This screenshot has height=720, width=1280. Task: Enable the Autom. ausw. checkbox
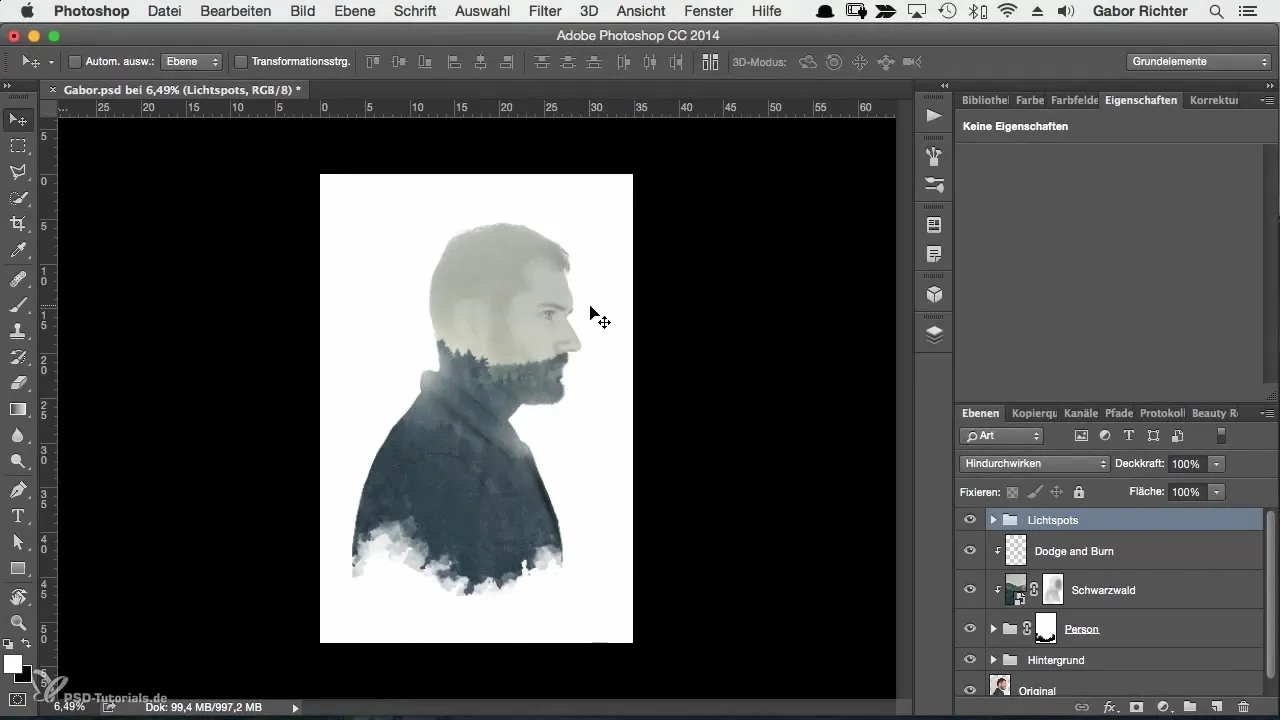pos(75,62)
